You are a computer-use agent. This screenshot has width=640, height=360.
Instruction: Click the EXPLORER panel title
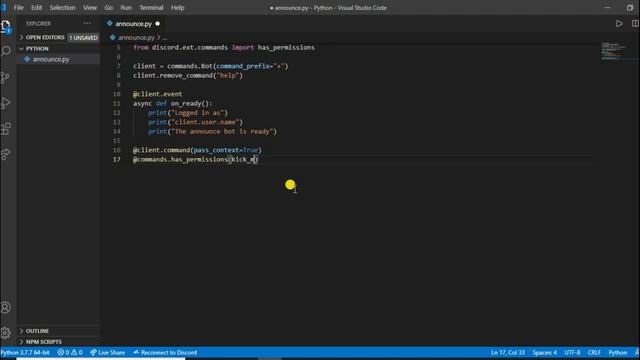coord(38,24)
